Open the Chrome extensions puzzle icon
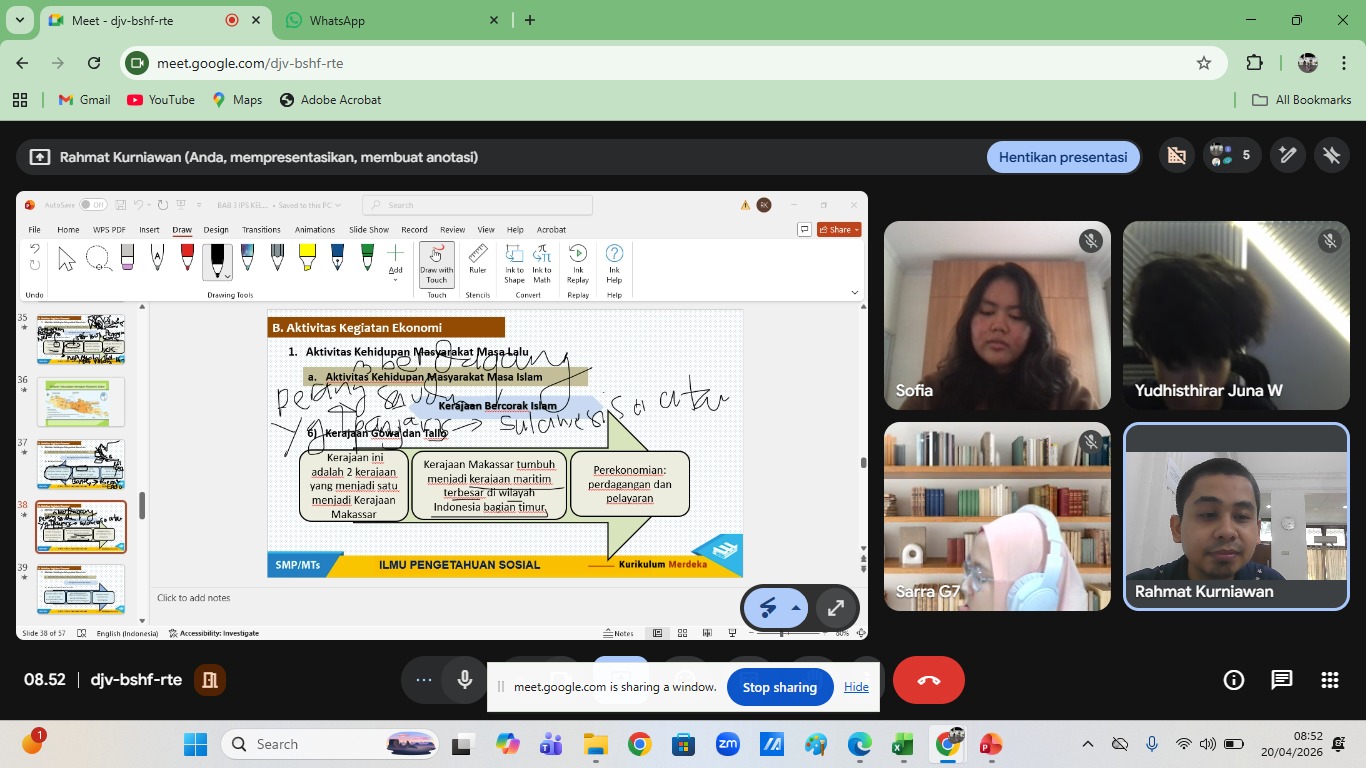This screenshot has height=768, width=1366. [1254, 63]
